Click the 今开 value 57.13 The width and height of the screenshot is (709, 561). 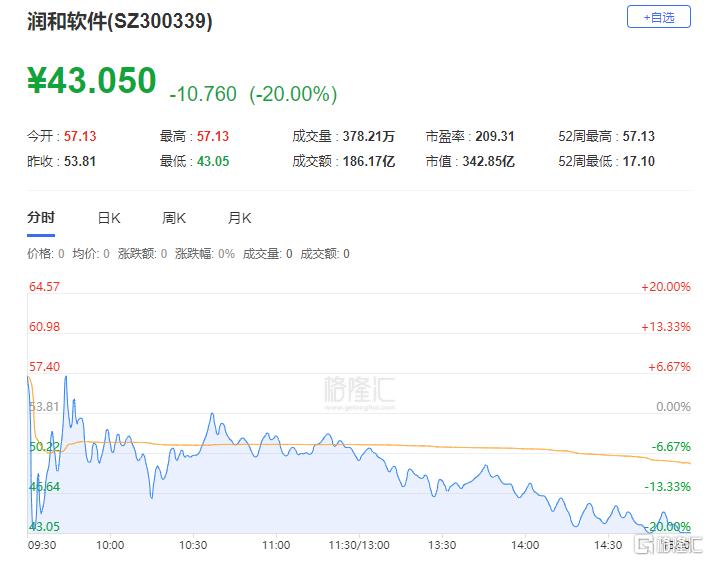point(80,136)
